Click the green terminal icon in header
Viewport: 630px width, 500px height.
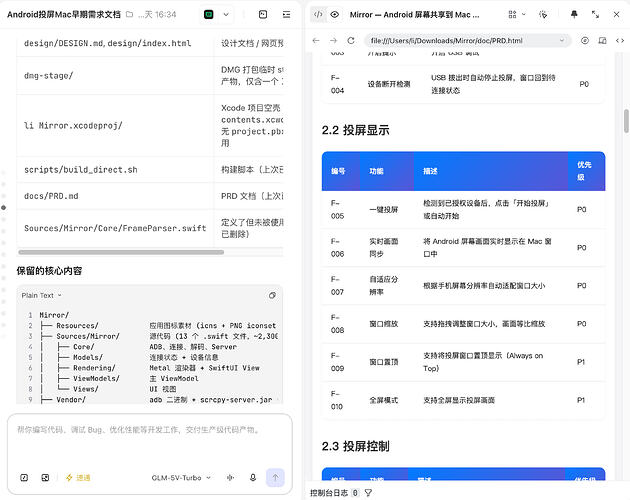209,14
